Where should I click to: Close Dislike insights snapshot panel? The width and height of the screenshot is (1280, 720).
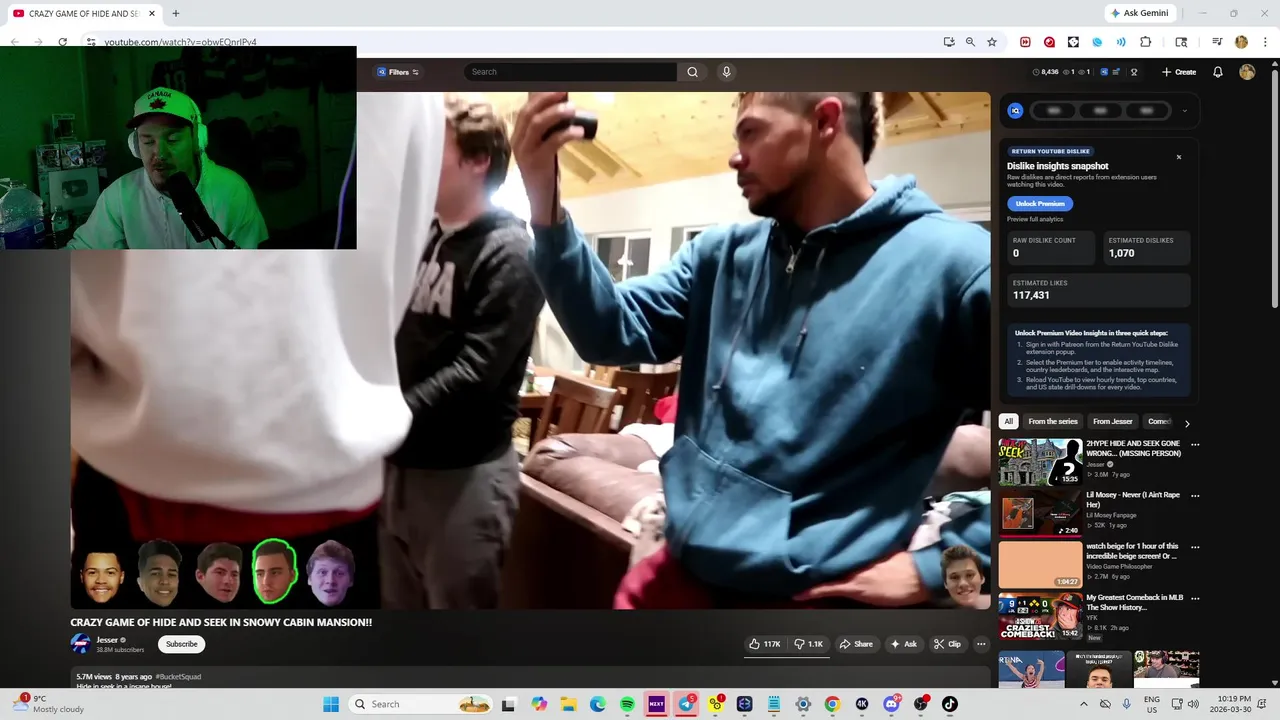[x=1178, y=157]
